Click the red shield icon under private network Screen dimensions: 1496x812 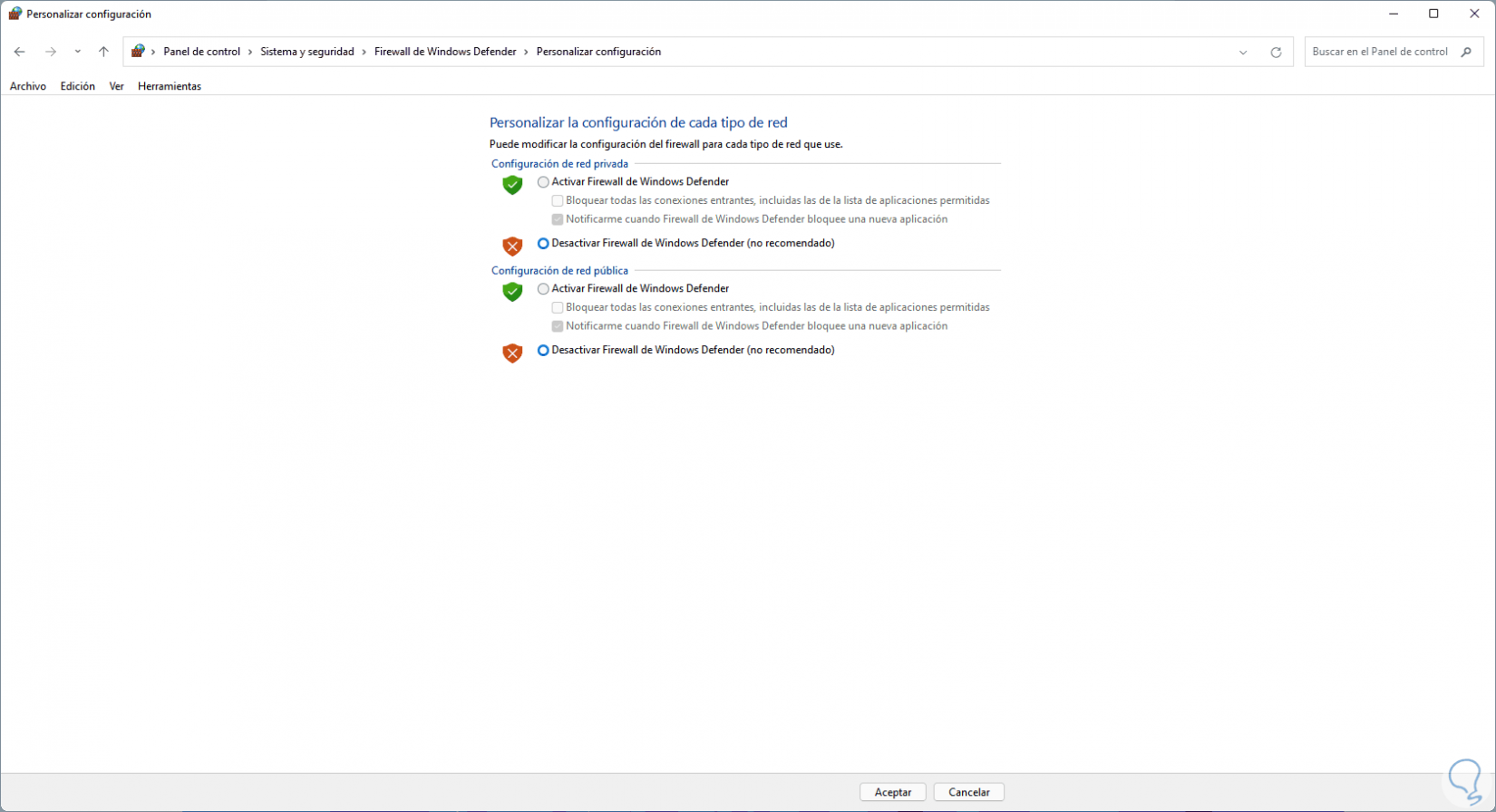pos(512,246)
